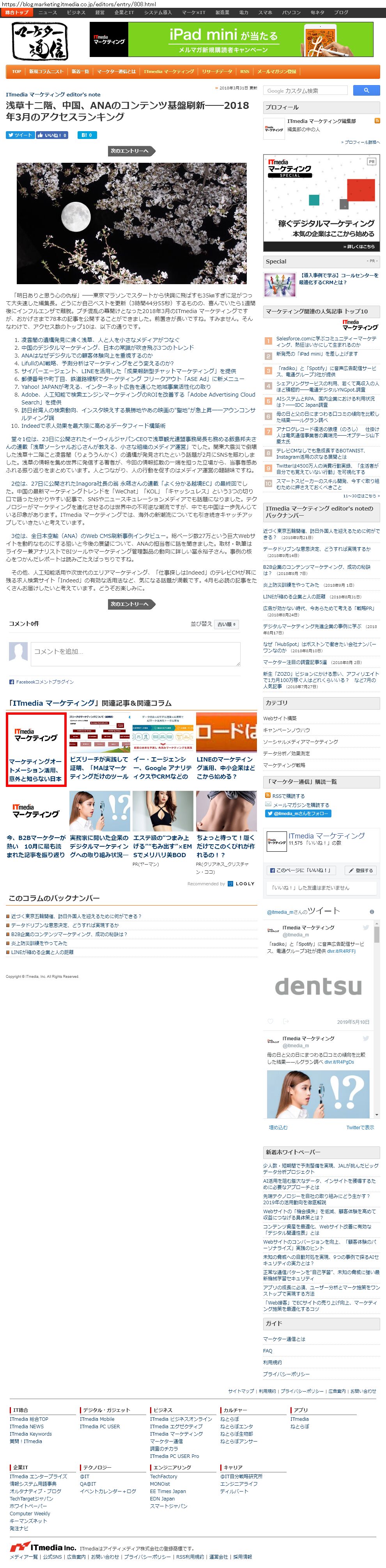This screenshot has width=386, height=1568.
Task: Click the Google カスタム検索 input field
Action: 306,90
